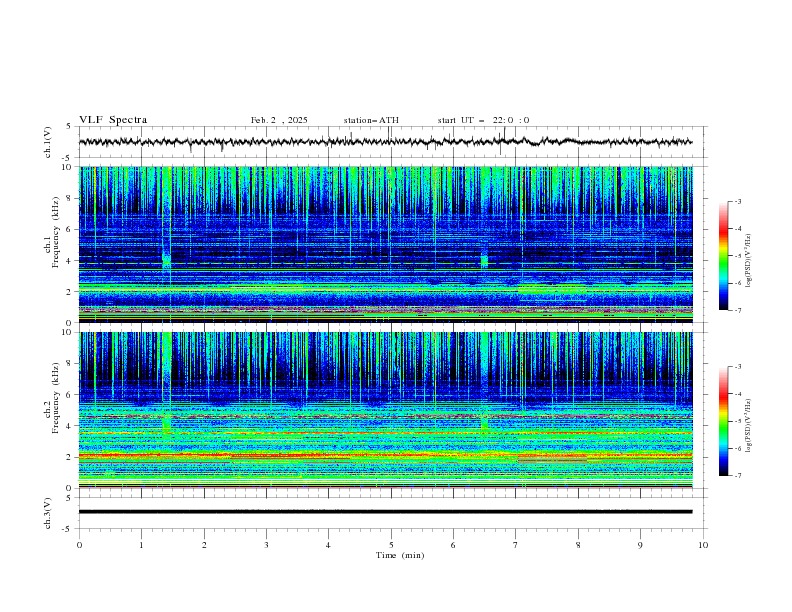The width and height of the screenshot is (792, 612).
Task: Click the -3 label on ch.2 color bar
Action: pos(738,367)
